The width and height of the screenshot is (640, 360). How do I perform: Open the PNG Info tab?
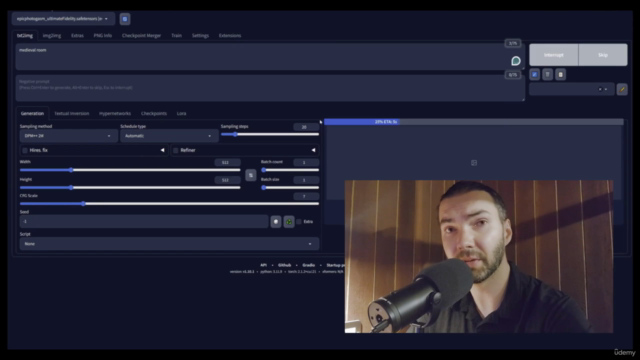pyautogui.click(x=102, y=36)
